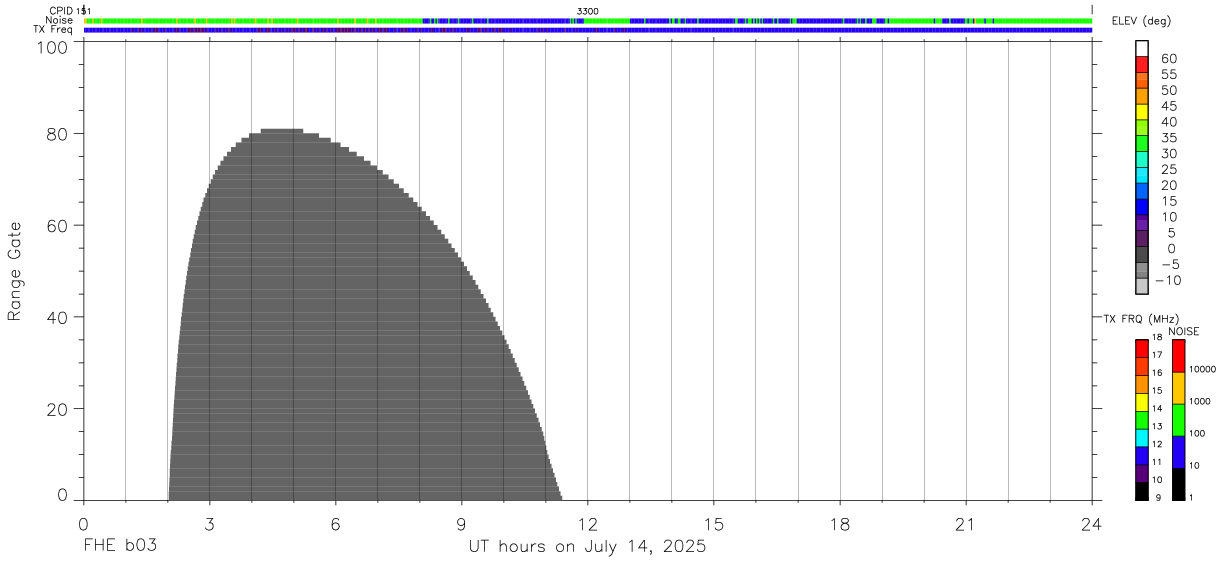Click the black bottom segment of NOISE colorbar
This screenshot has width=1228, height=567.
coord(1178,485)
